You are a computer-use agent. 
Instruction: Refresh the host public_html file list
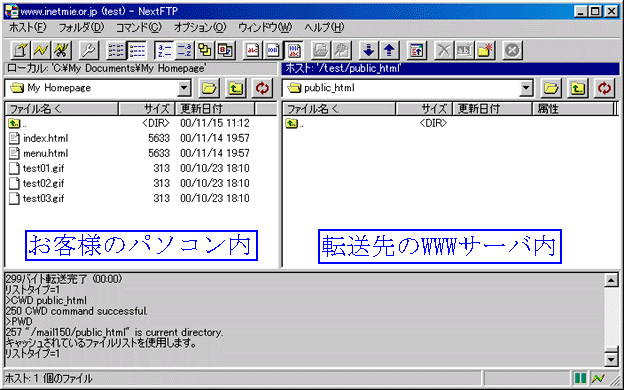pos(604,88)
